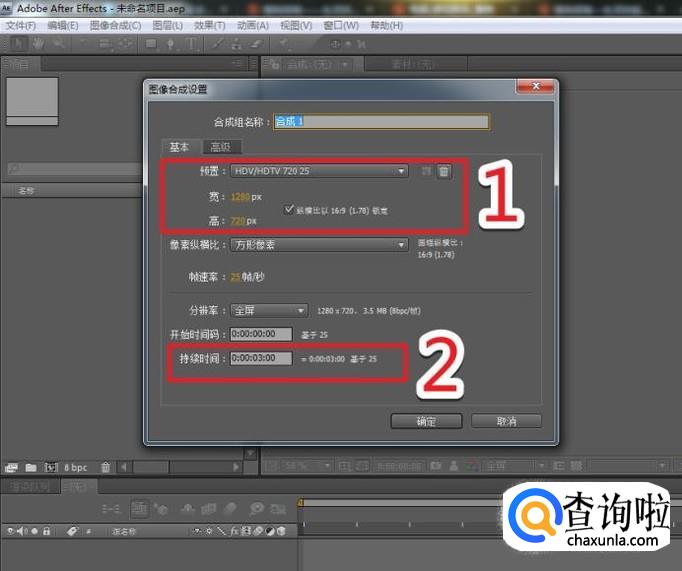
Task: Click the 8 bpc color depth button
Action: 76,467
